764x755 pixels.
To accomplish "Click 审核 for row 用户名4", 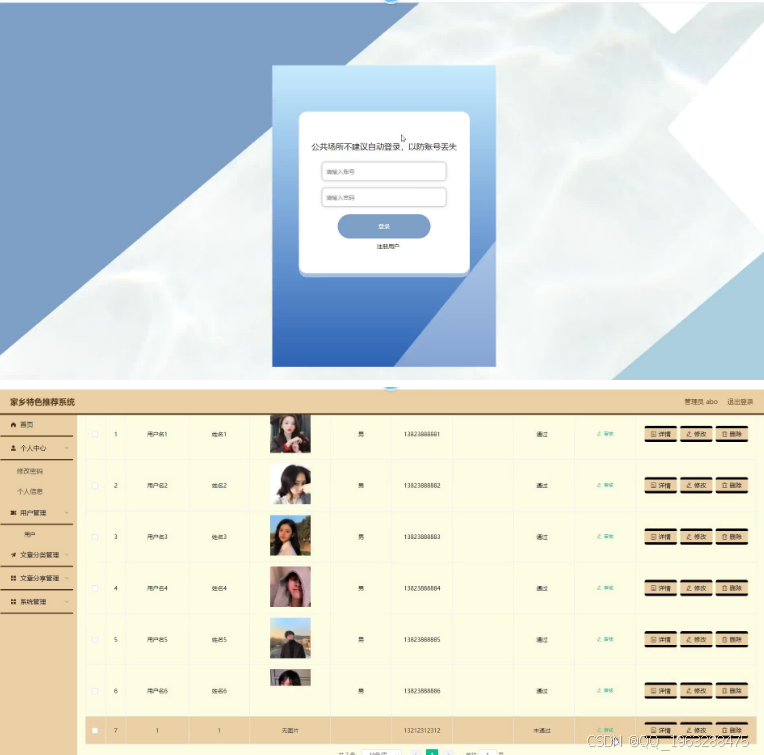I will point(605,588).
